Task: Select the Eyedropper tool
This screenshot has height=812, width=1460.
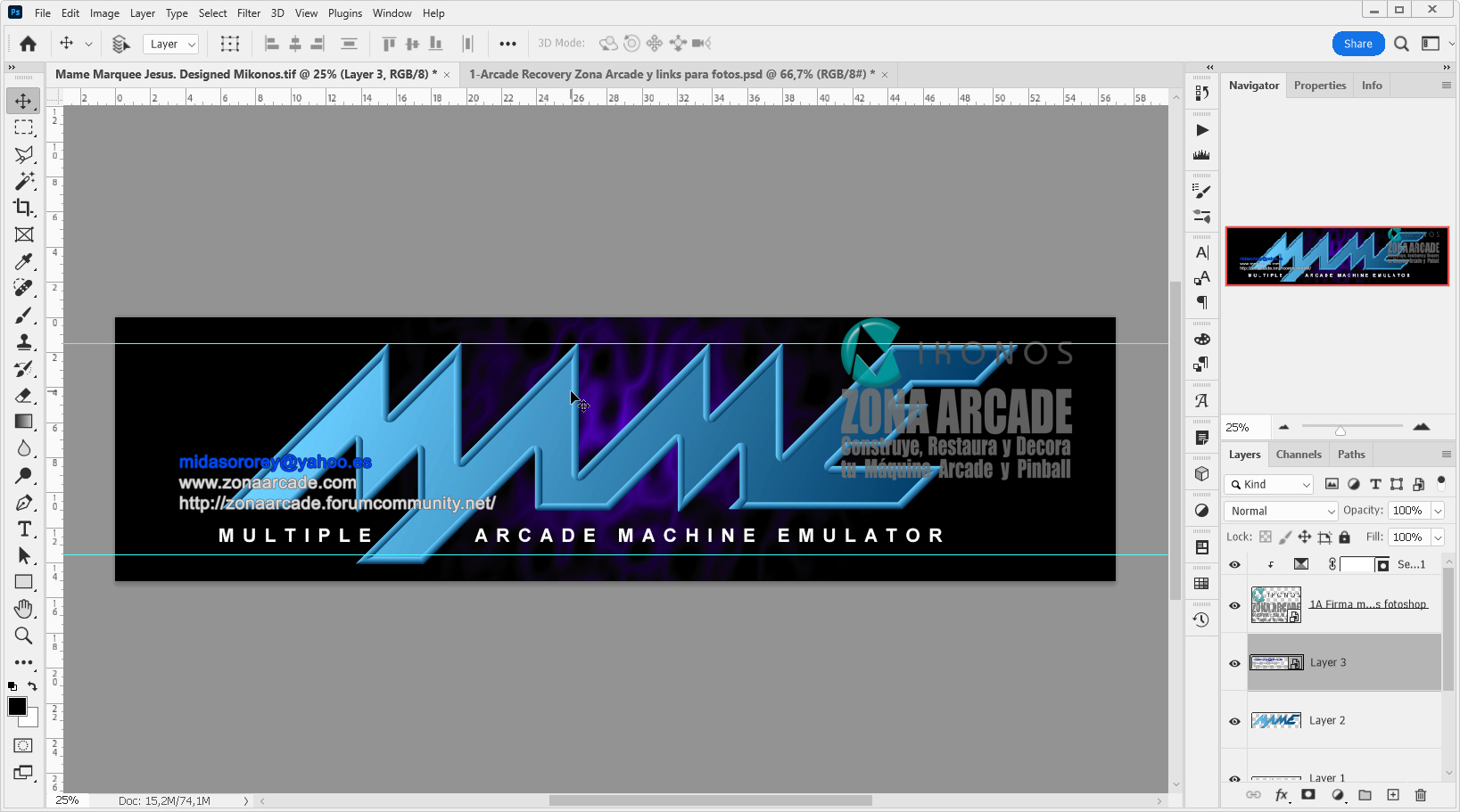Action: click(23, 261)
